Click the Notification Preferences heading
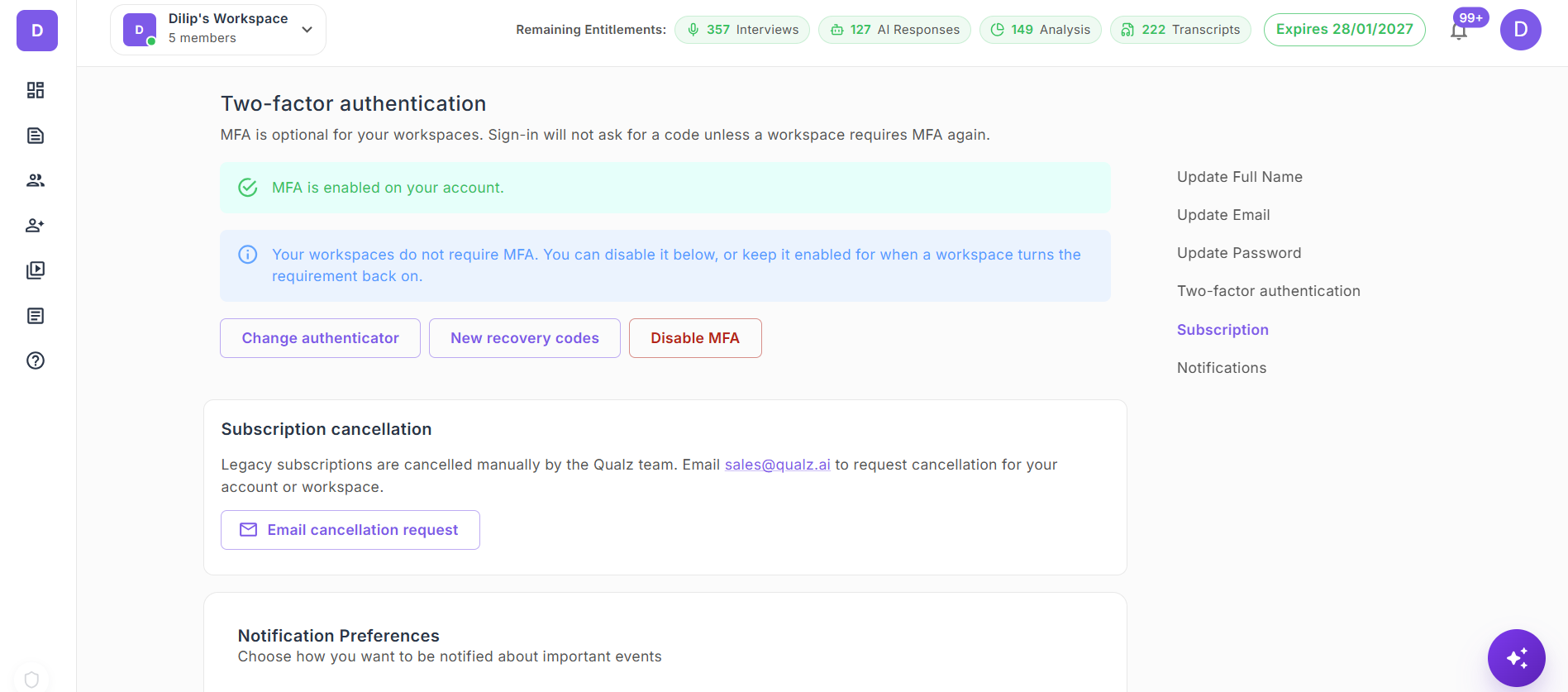Viewport: 1568px width, 692px height. (x=339, y=636)
